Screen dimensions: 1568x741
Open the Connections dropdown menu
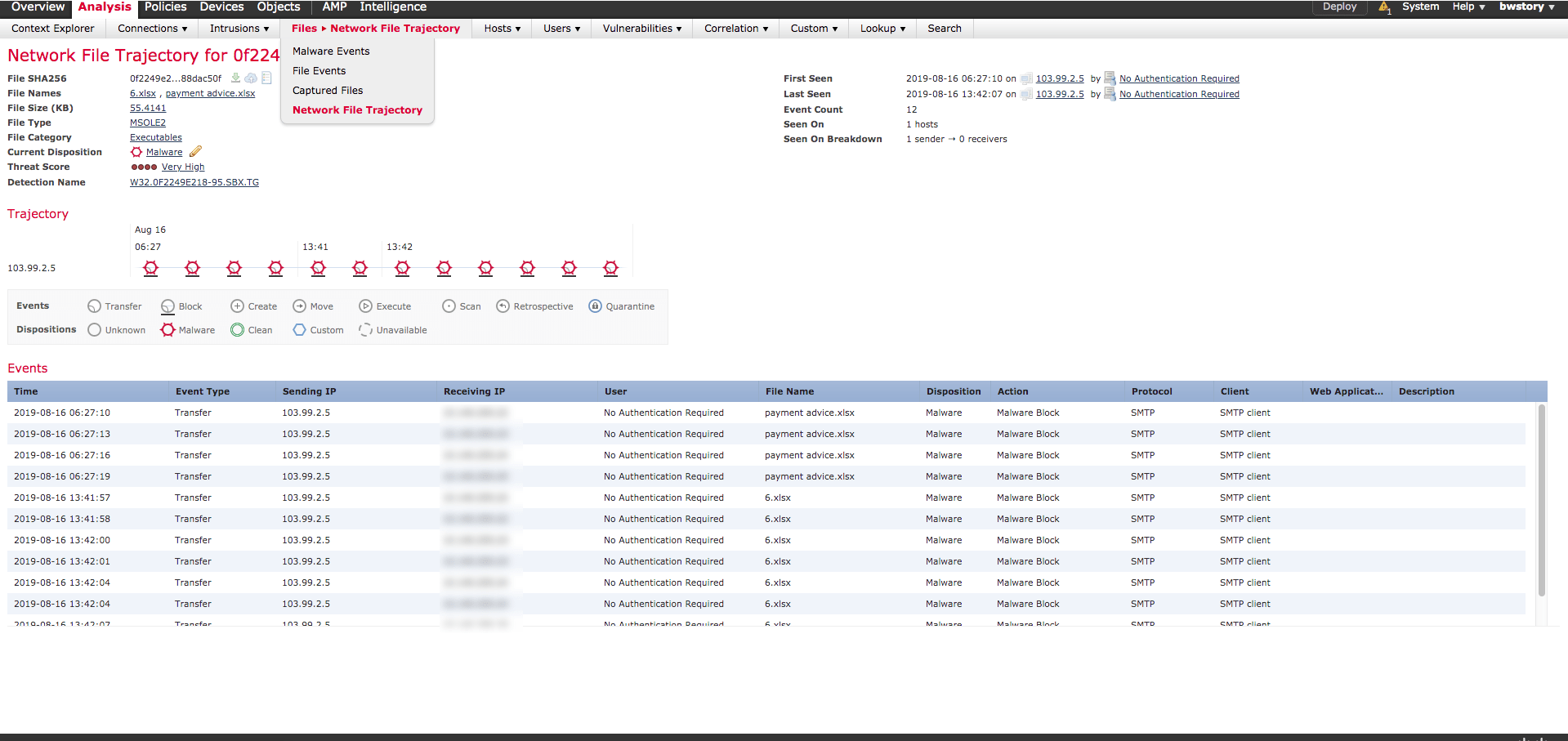[x=152, y=29]
